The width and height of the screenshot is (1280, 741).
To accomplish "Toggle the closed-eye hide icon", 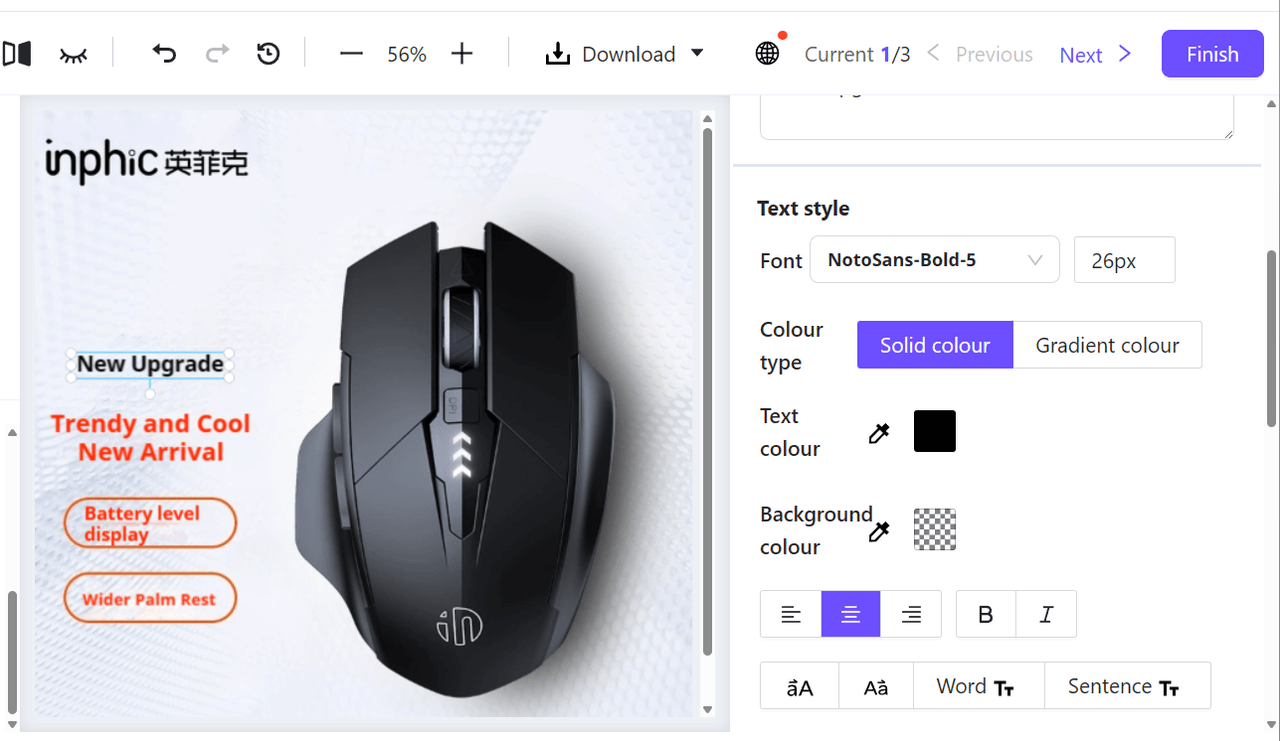I will click(x=73, y=54).
